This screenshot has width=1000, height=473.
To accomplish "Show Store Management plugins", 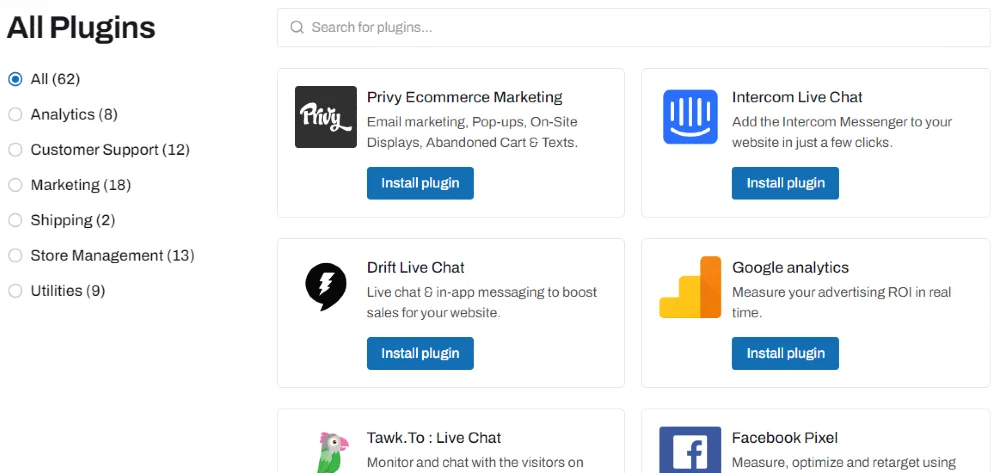I will point(15,256).
